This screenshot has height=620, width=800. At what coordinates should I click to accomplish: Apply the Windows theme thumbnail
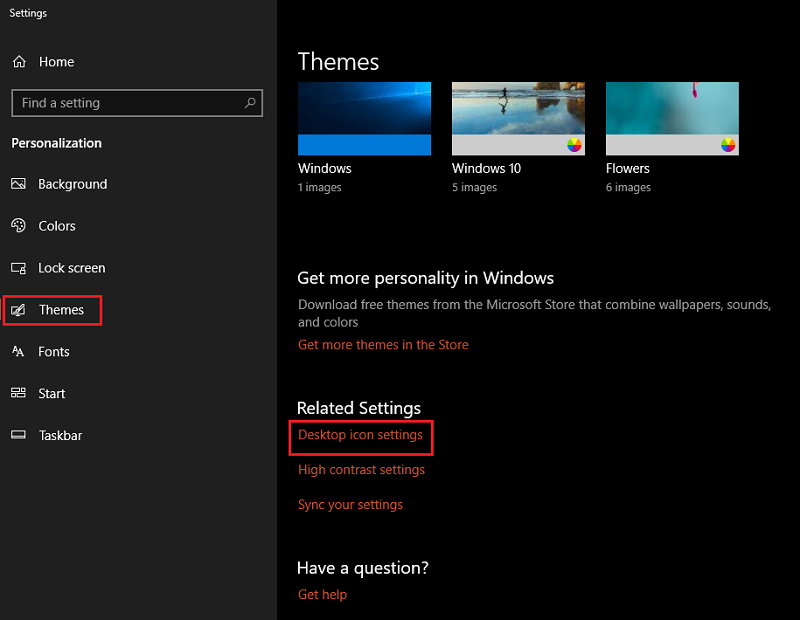(364, 118)
